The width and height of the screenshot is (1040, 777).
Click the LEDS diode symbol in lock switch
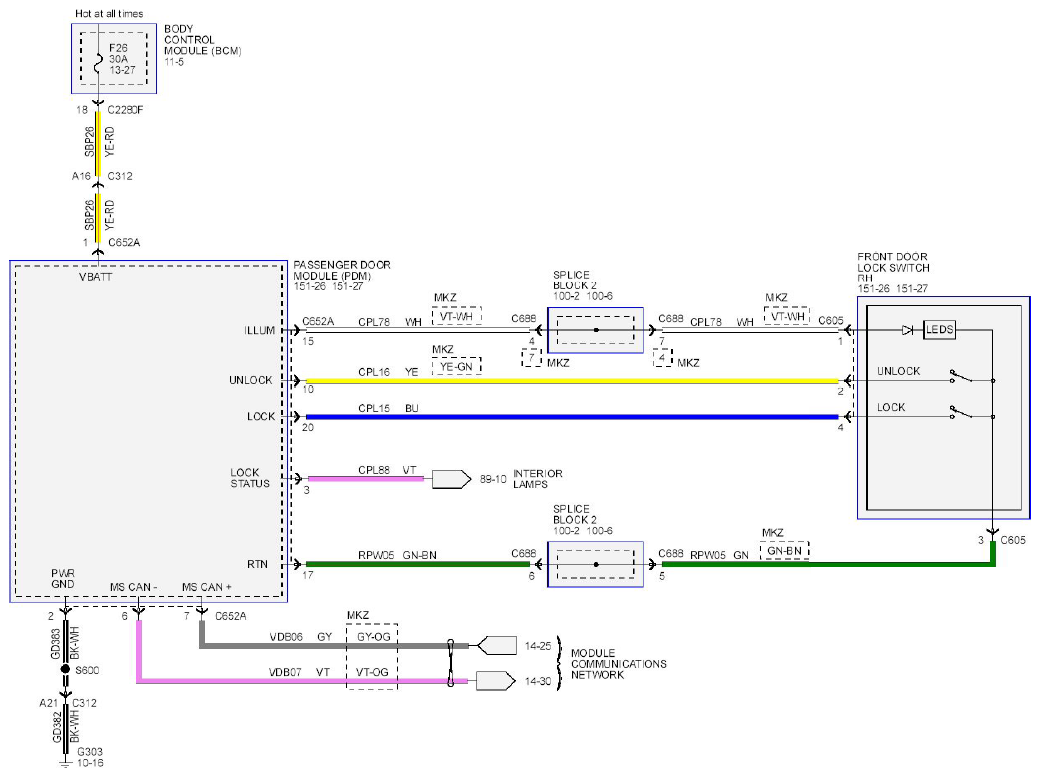(x=907, y=330)
